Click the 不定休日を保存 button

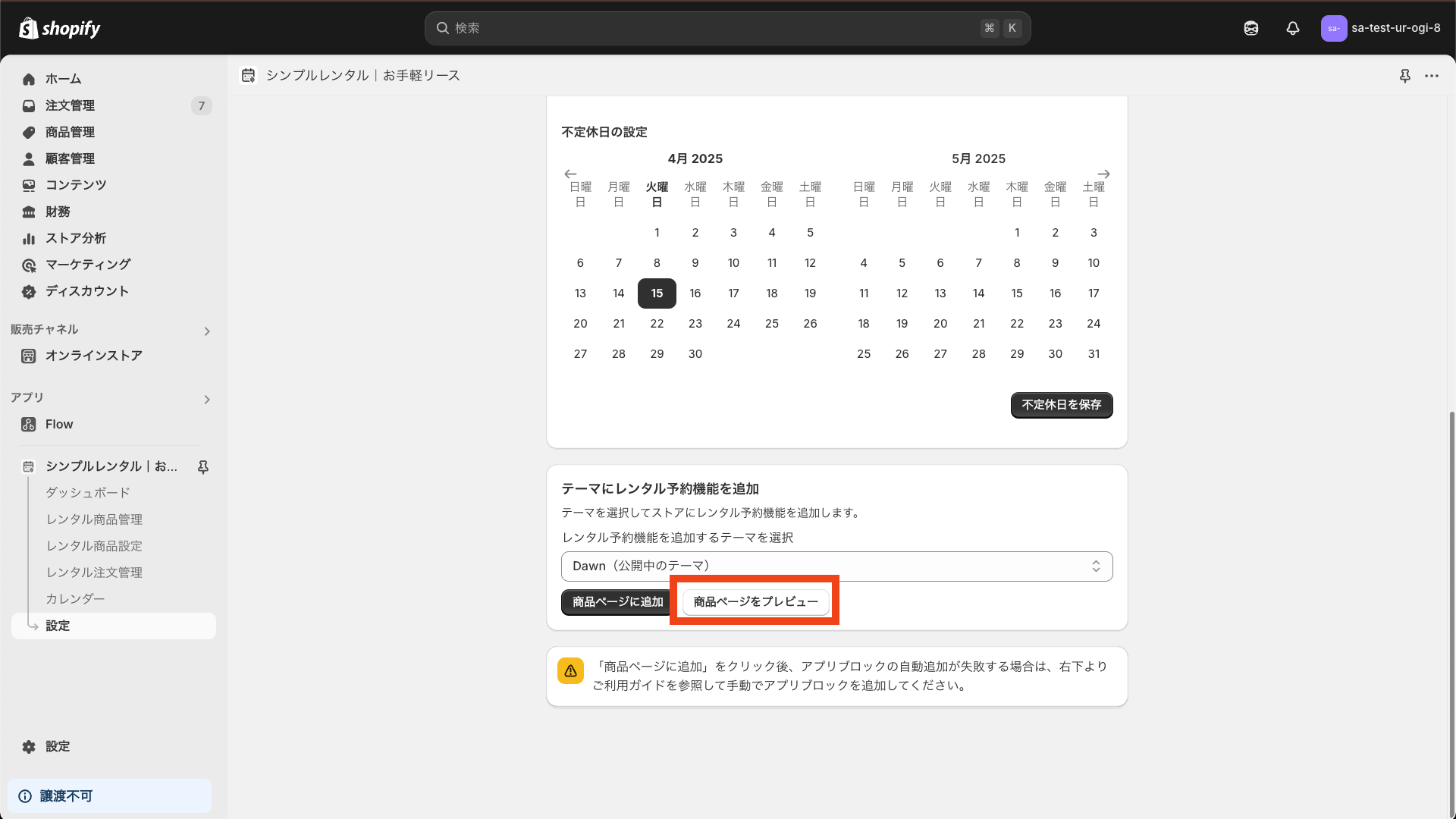coord(1061,405)
